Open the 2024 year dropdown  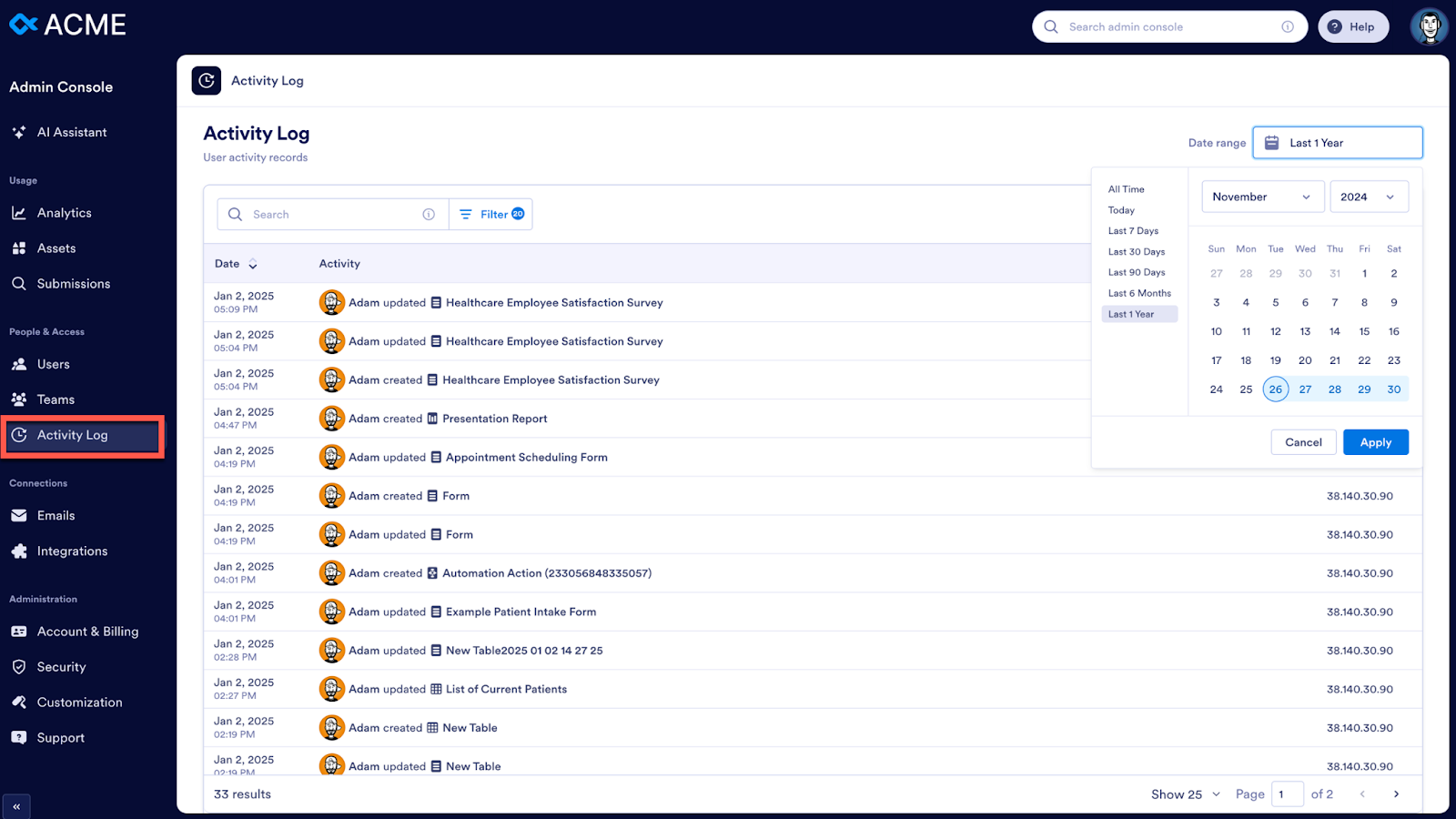click(1369, 197)
